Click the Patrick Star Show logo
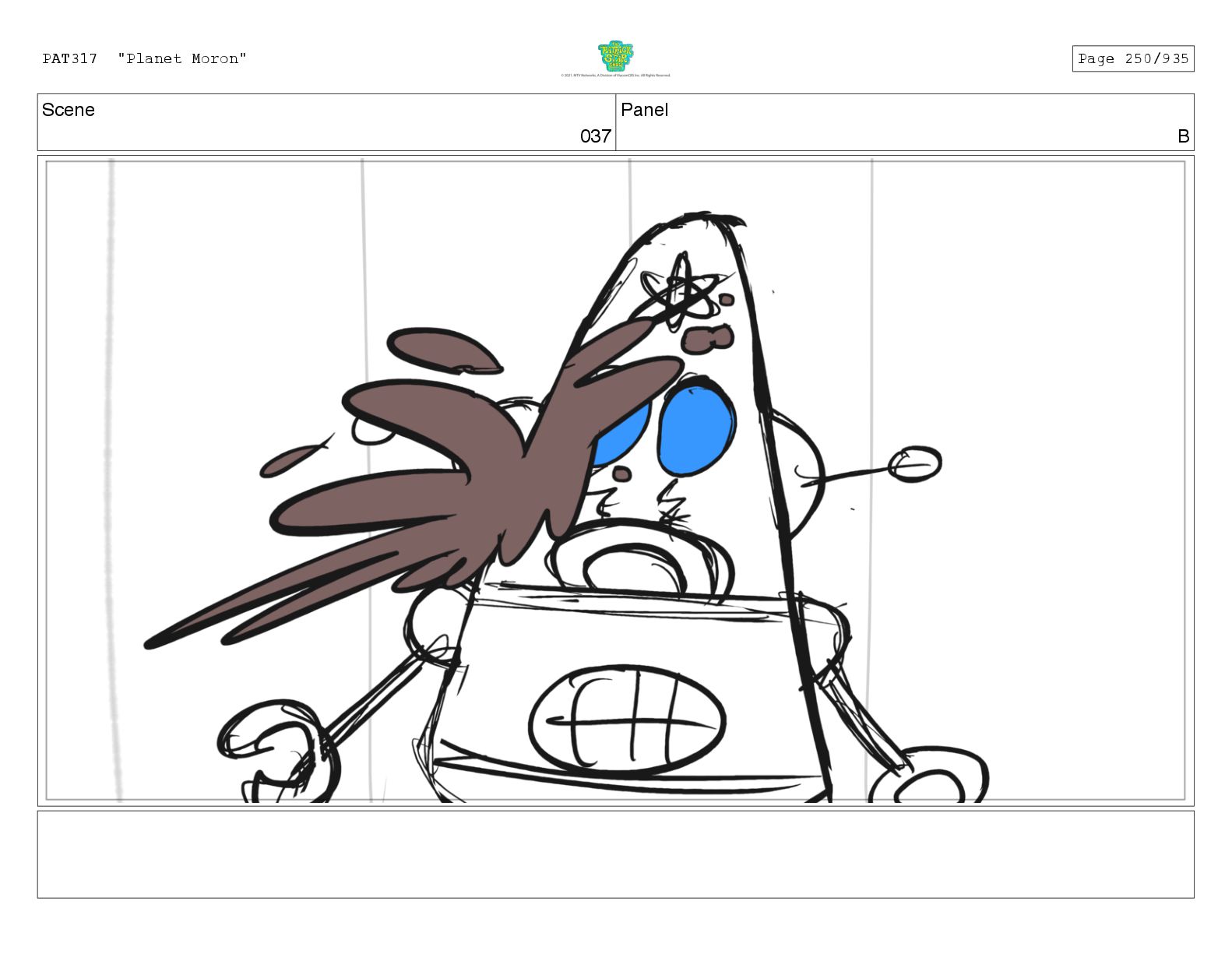The image size is (1232, 954). (615, 57)
